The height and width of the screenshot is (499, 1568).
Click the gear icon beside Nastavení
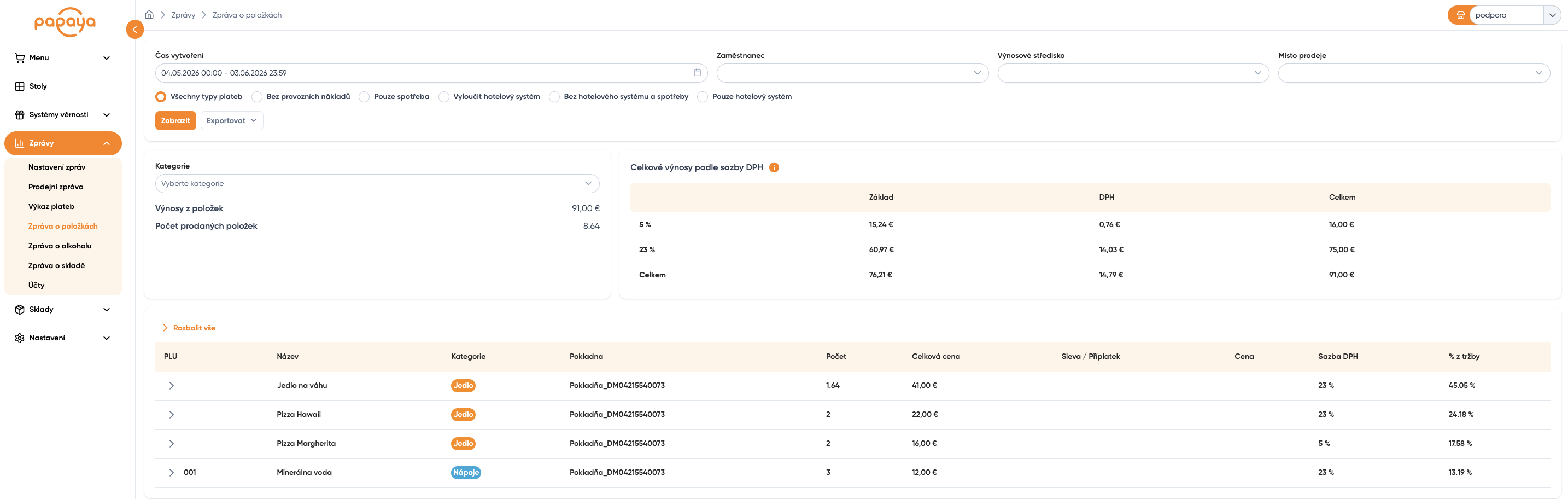(x=20, y=338)
